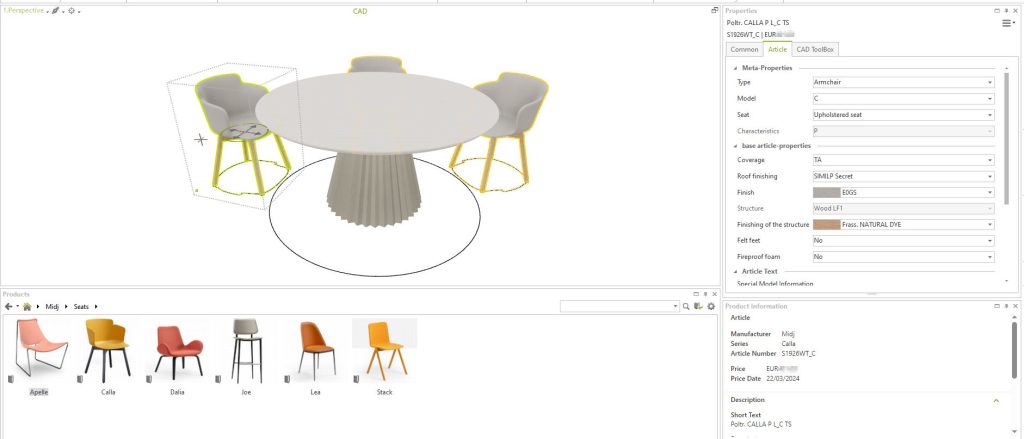Open the Products search history dropdown arrow
Viewport: 1024px width, 439px height.
tap(675, 306)
